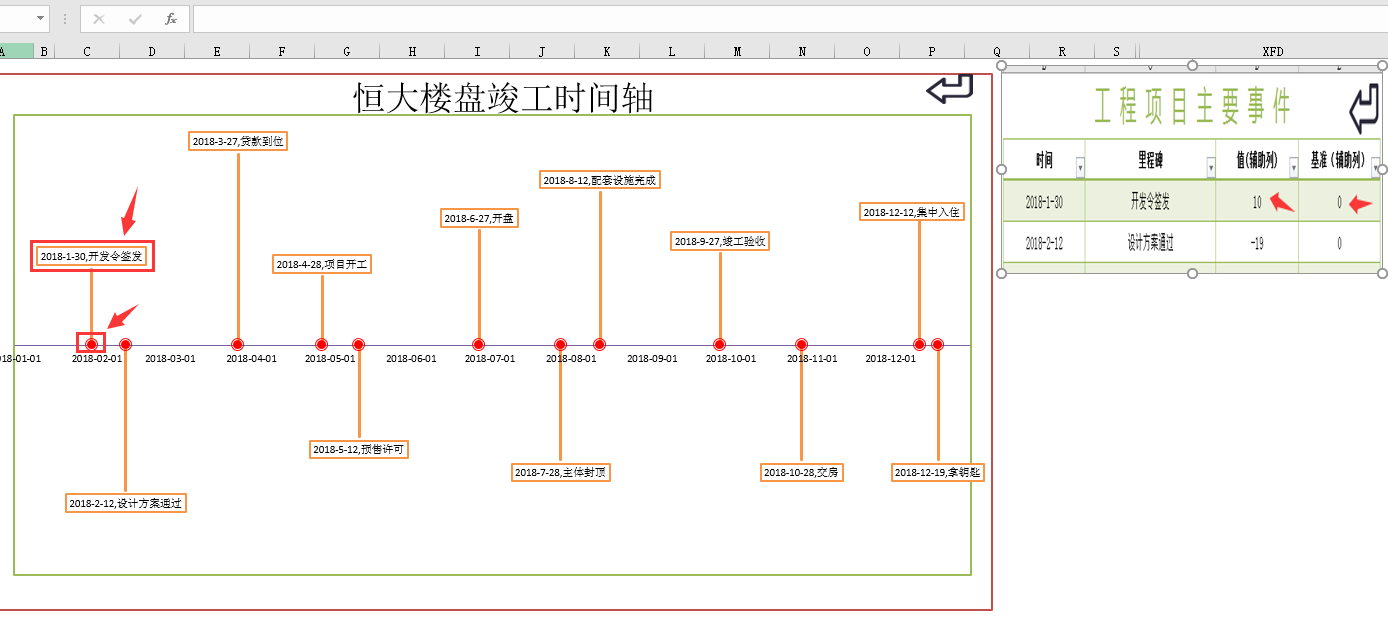Select column K header
This screenshot has width=1388, height=619.
coord(607,51)
